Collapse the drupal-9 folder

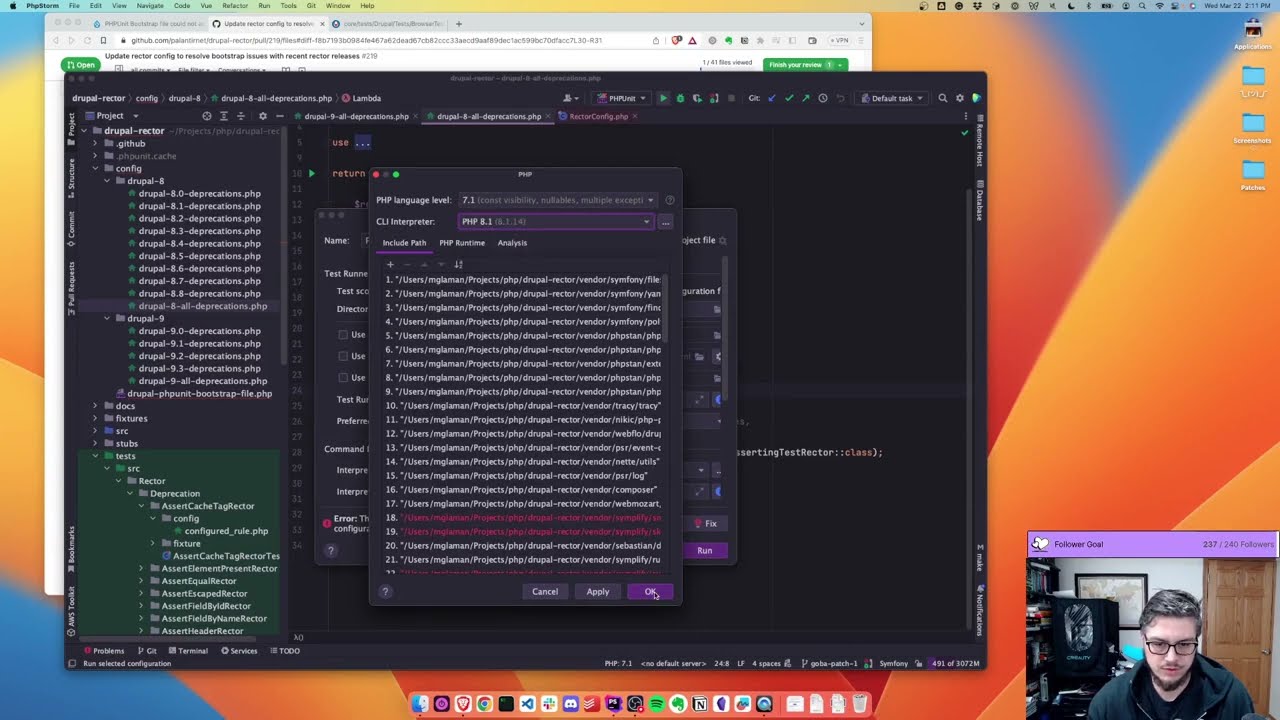tap(107, 318)
